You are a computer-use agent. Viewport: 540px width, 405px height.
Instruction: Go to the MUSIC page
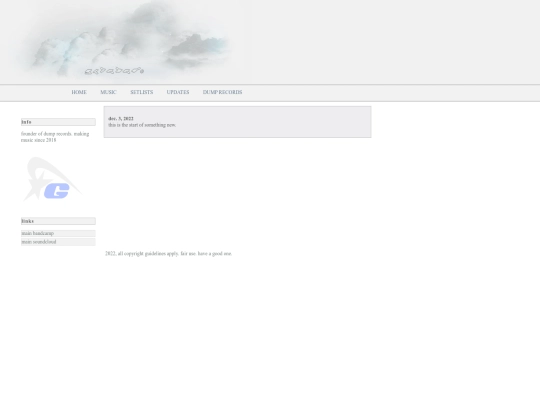[x=108, y=92]
